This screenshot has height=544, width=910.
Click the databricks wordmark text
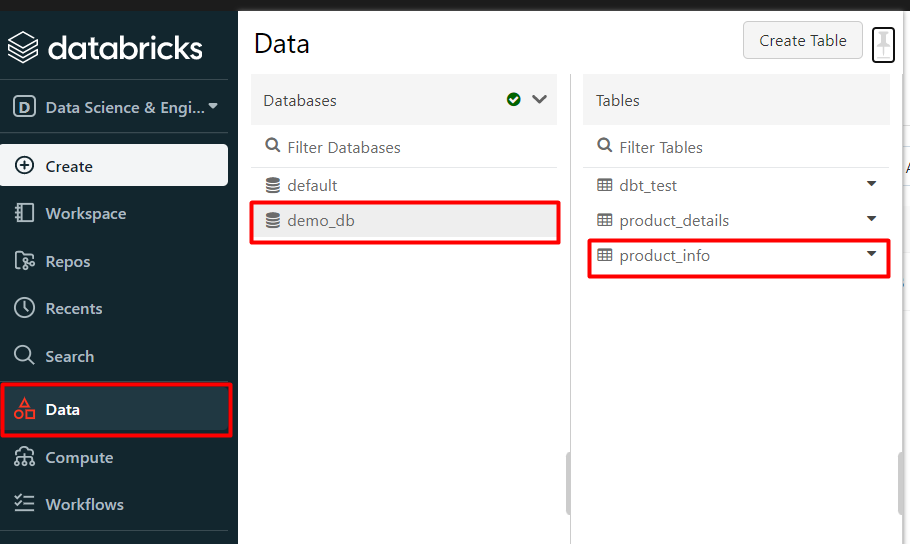pyautogui.click(x=125, y=48)
